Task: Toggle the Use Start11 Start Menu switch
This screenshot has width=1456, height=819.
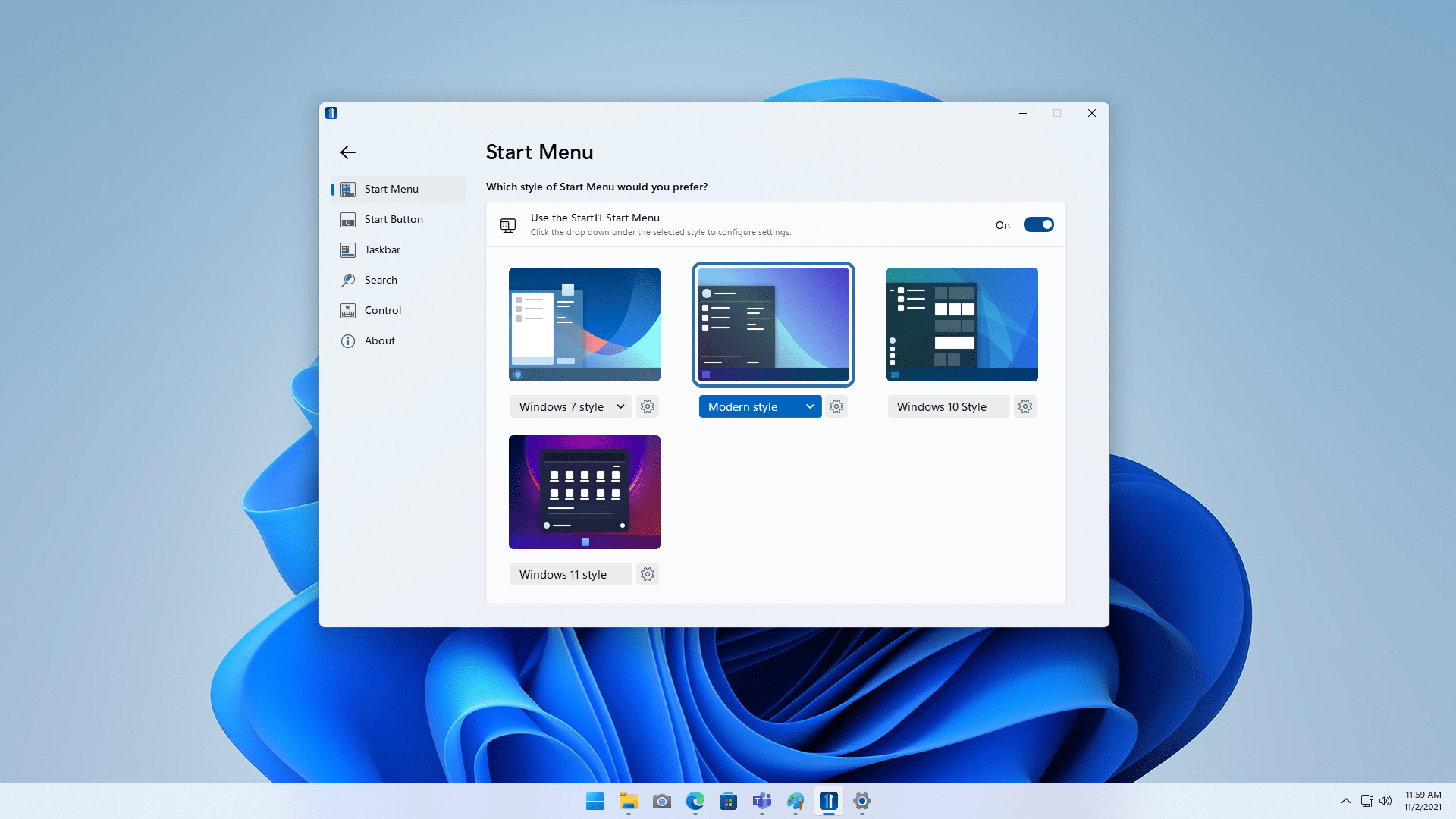Action: click(1038, 224)
